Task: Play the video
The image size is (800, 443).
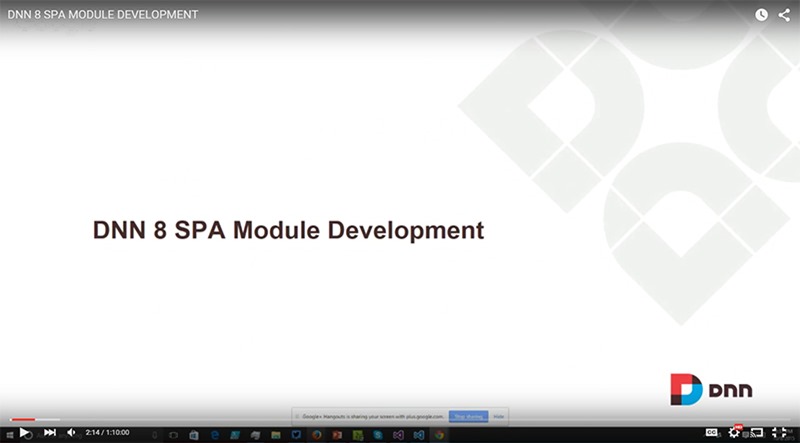Action: click(x=24, y=432)
